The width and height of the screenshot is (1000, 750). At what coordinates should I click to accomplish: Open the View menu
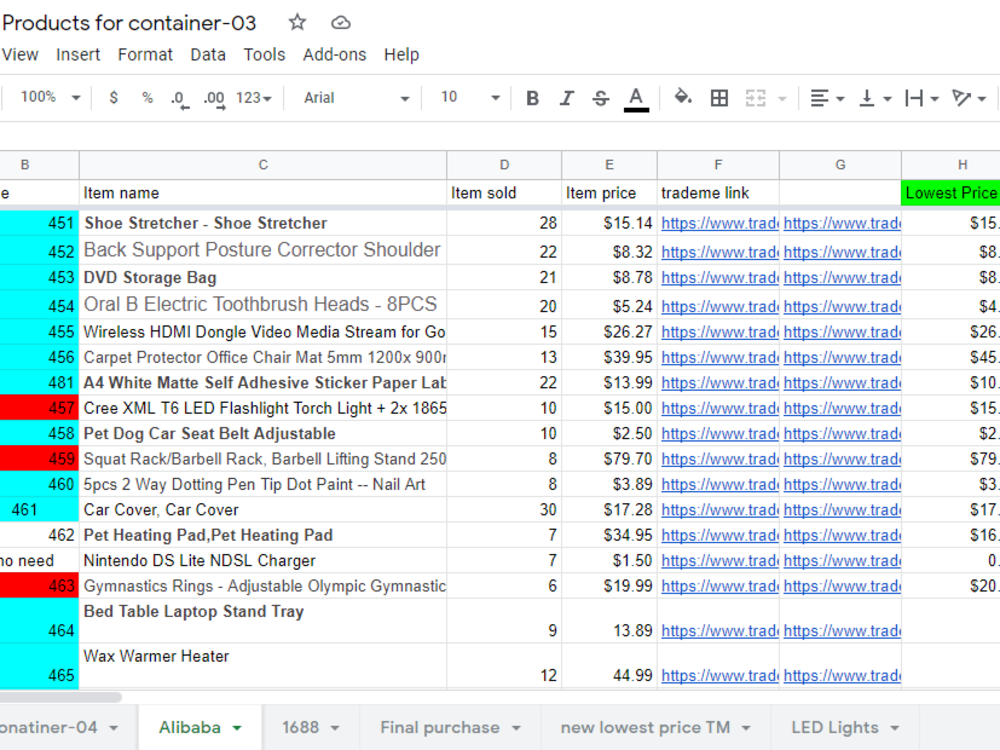[x=20, y=55]
